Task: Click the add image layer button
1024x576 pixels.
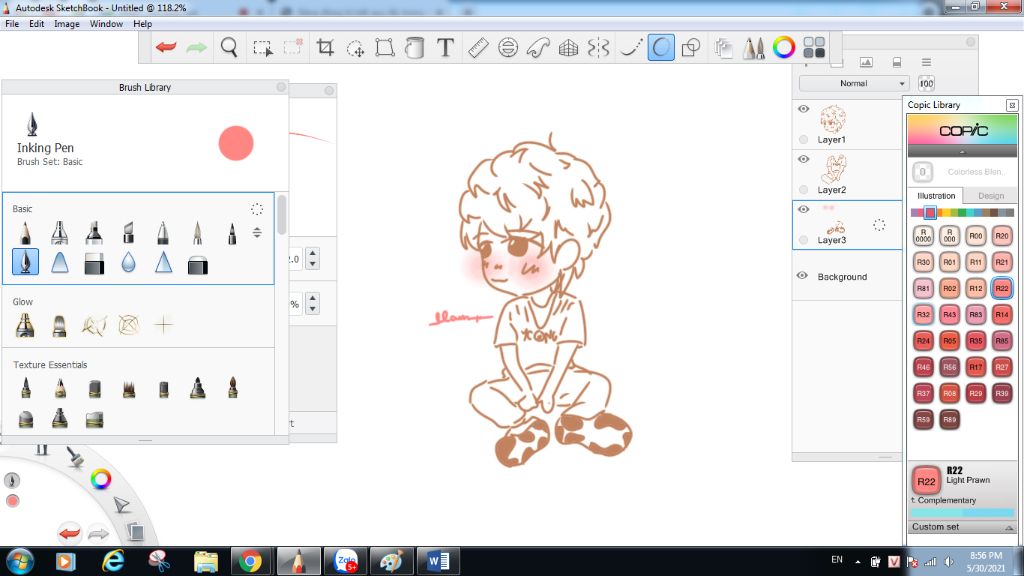Action: pos(866,62)
